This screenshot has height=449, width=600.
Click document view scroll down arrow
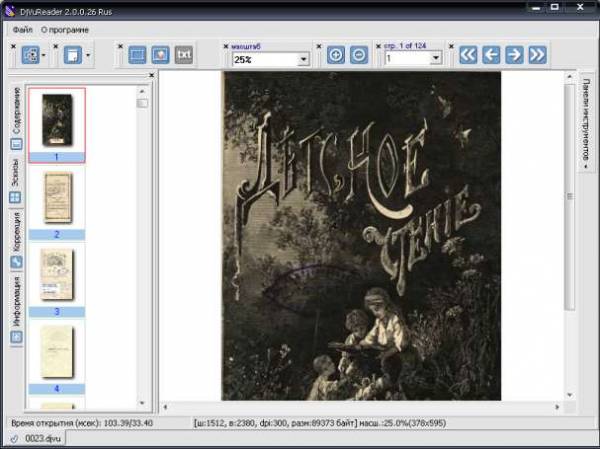point(570,395)
